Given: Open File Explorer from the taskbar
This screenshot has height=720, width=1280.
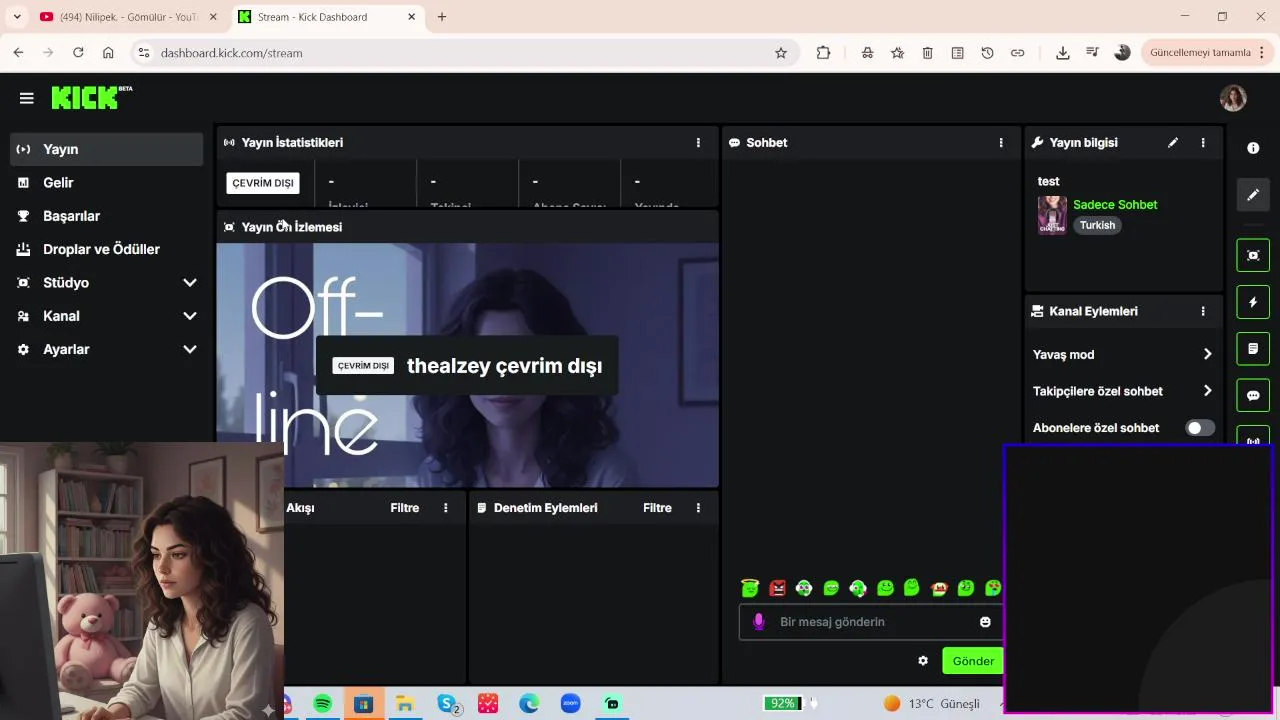Looking at the screenshot, I should (404, 704).
